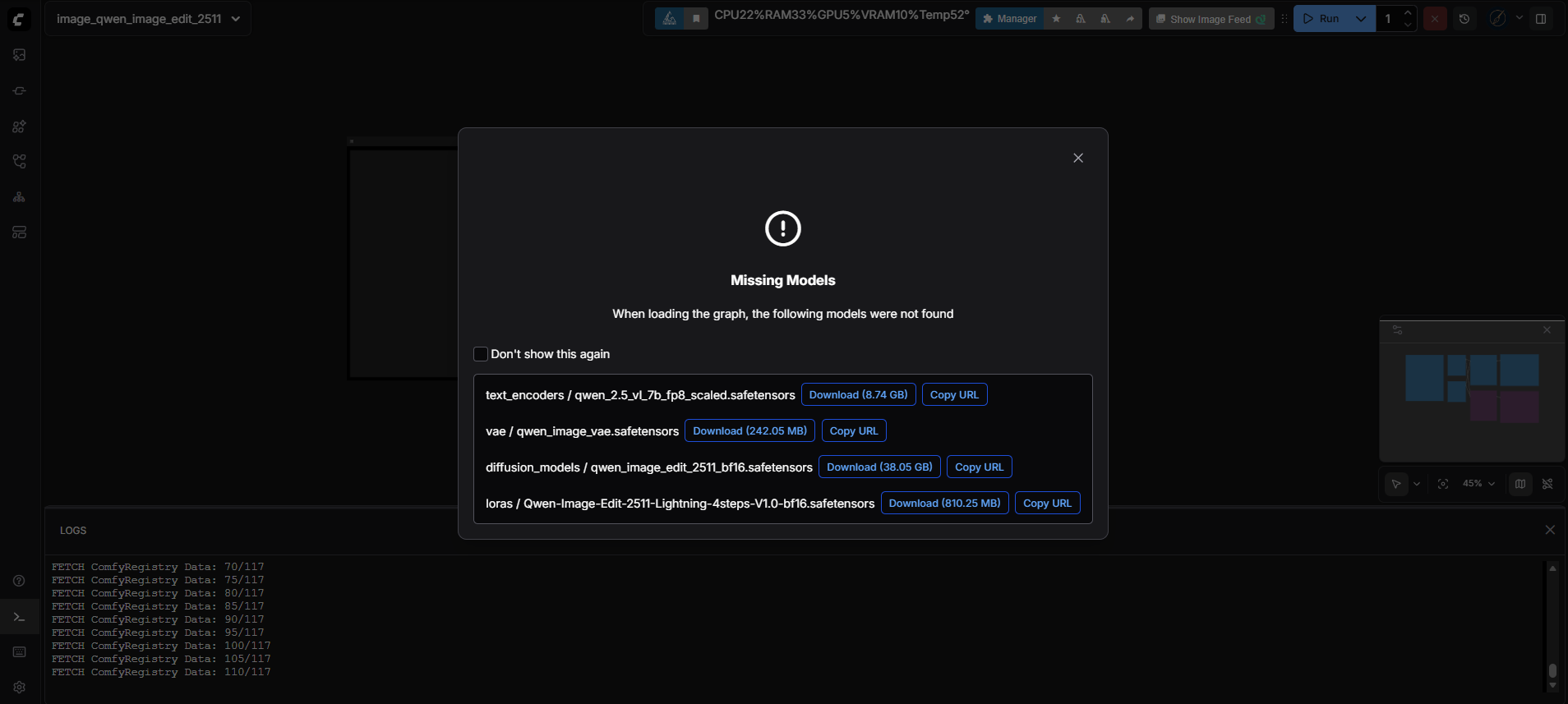Select the pointer select mode tool
This screenshot has height=704, width=1568.
tap(1396, 484)
